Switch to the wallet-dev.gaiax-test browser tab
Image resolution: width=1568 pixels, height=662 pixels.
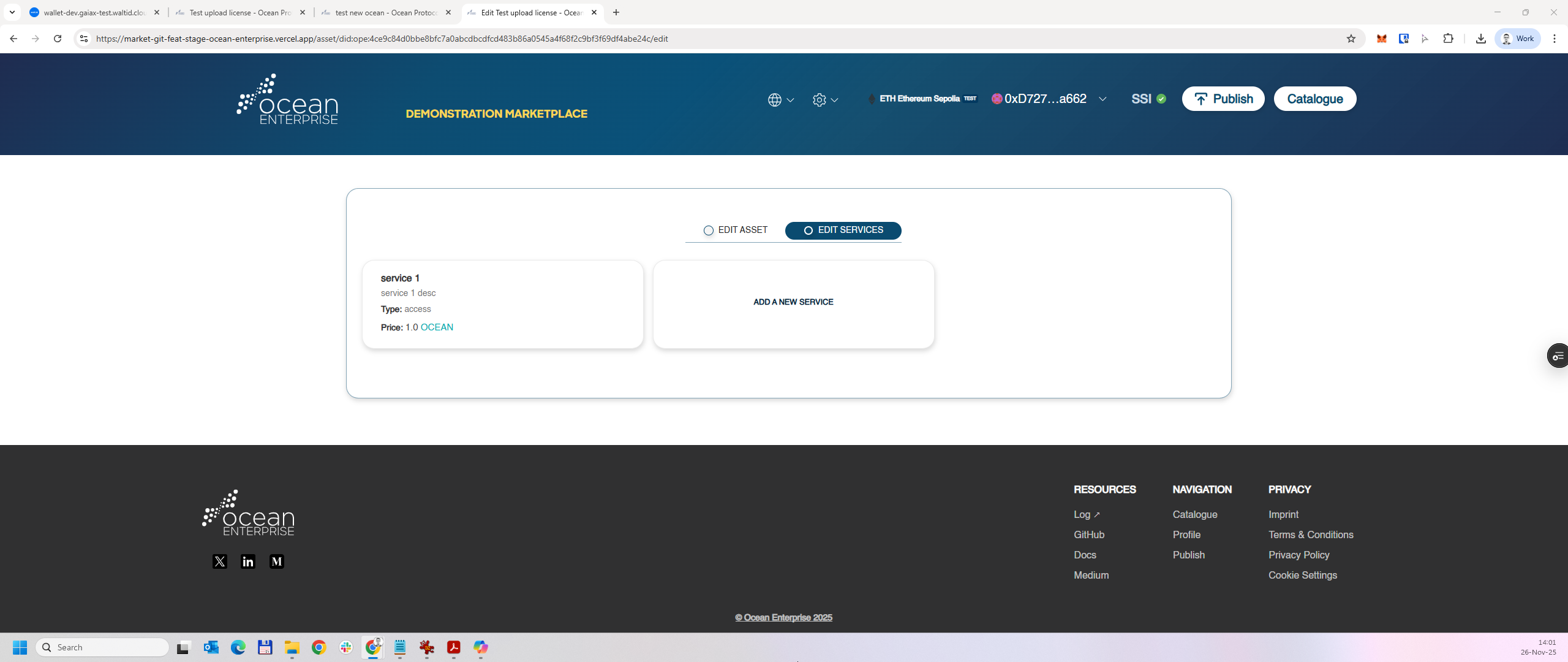[x=95, y=12]
